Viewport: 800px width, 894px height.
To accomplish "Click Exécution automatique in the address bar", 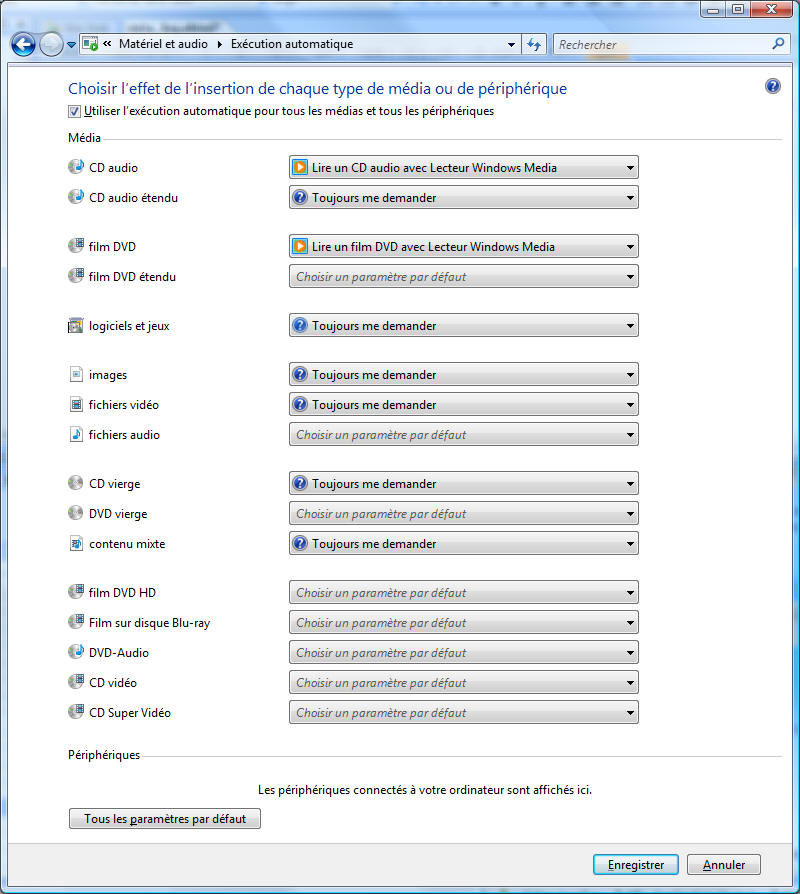I will [x=285, y=44].
